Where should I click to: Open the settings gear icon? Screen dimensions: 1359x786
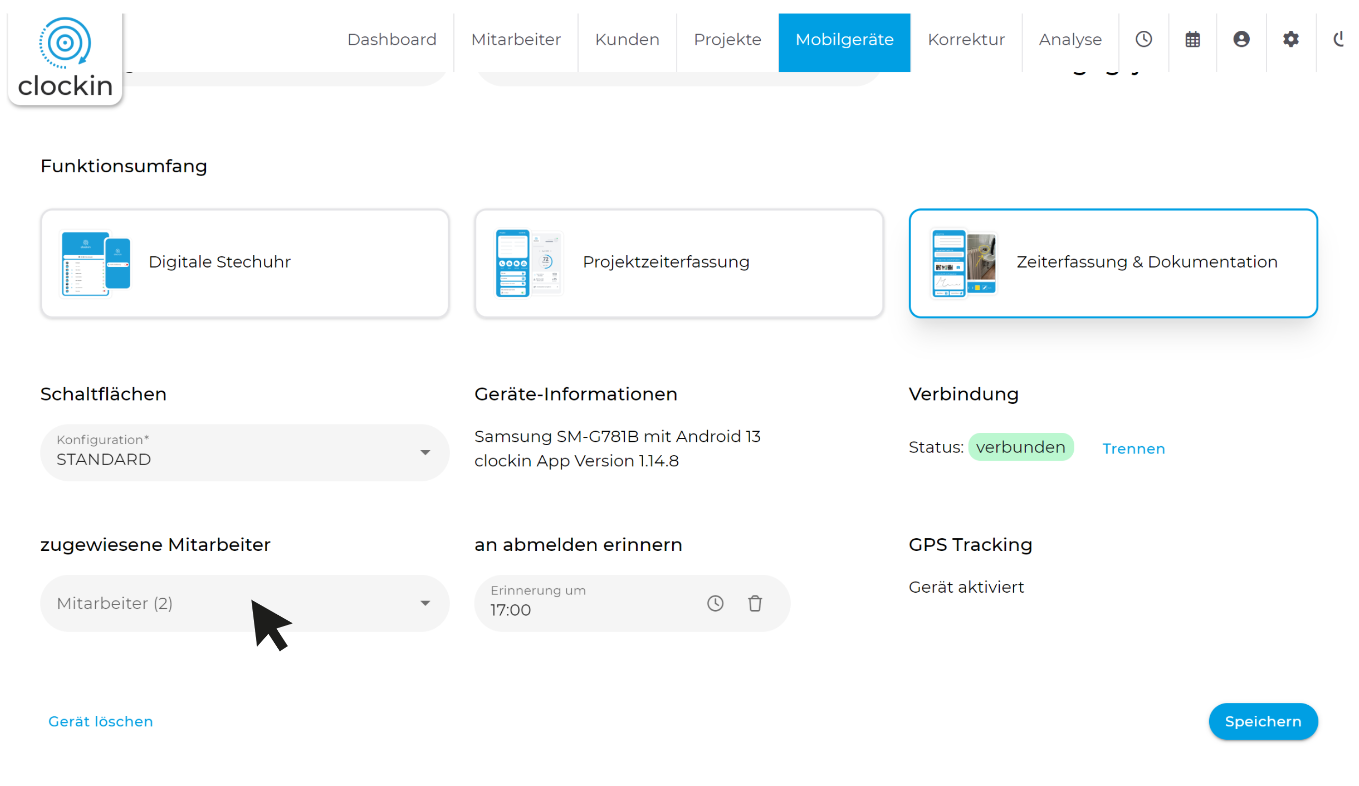pos(1291,39)
